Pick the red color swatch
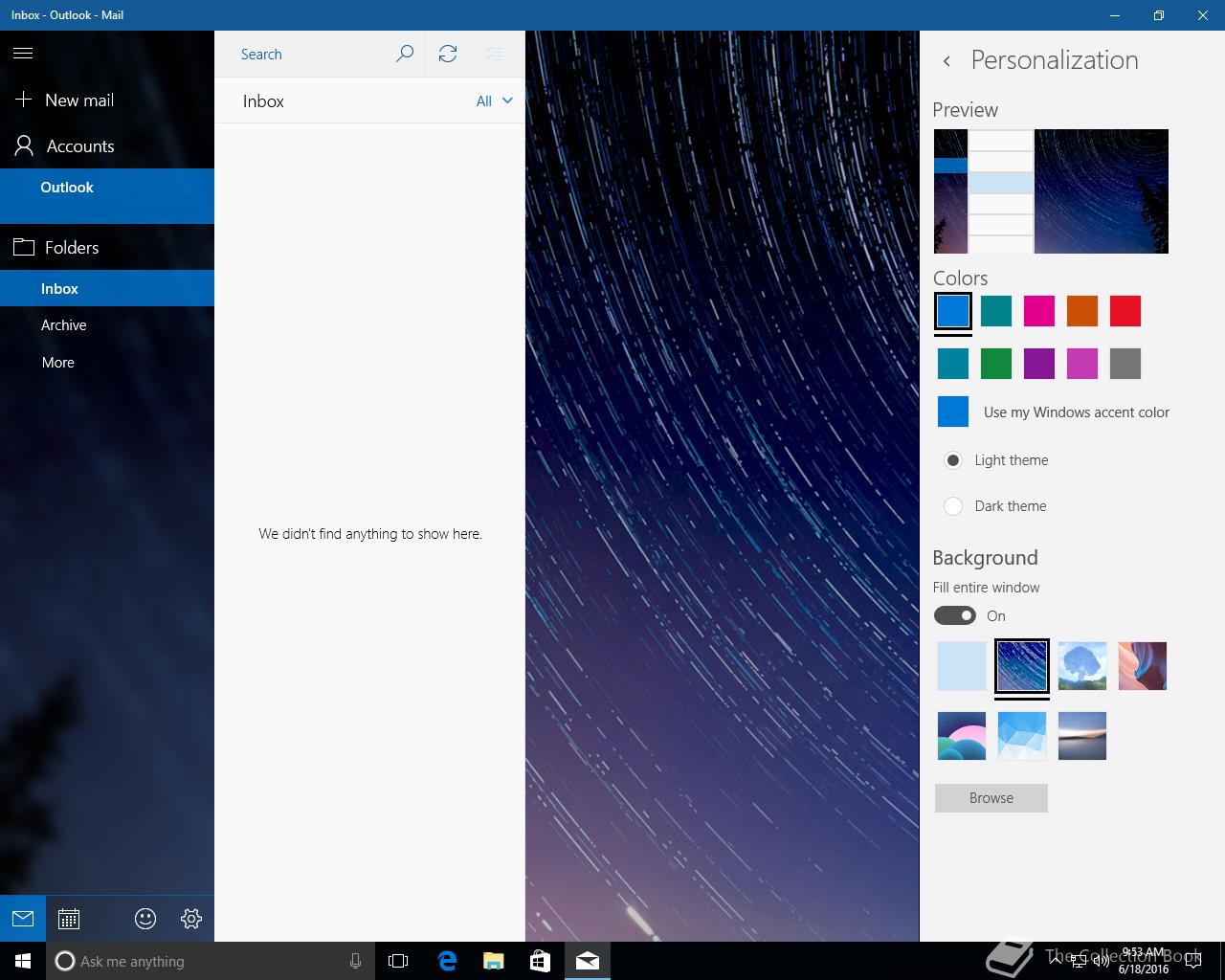 1125,311
